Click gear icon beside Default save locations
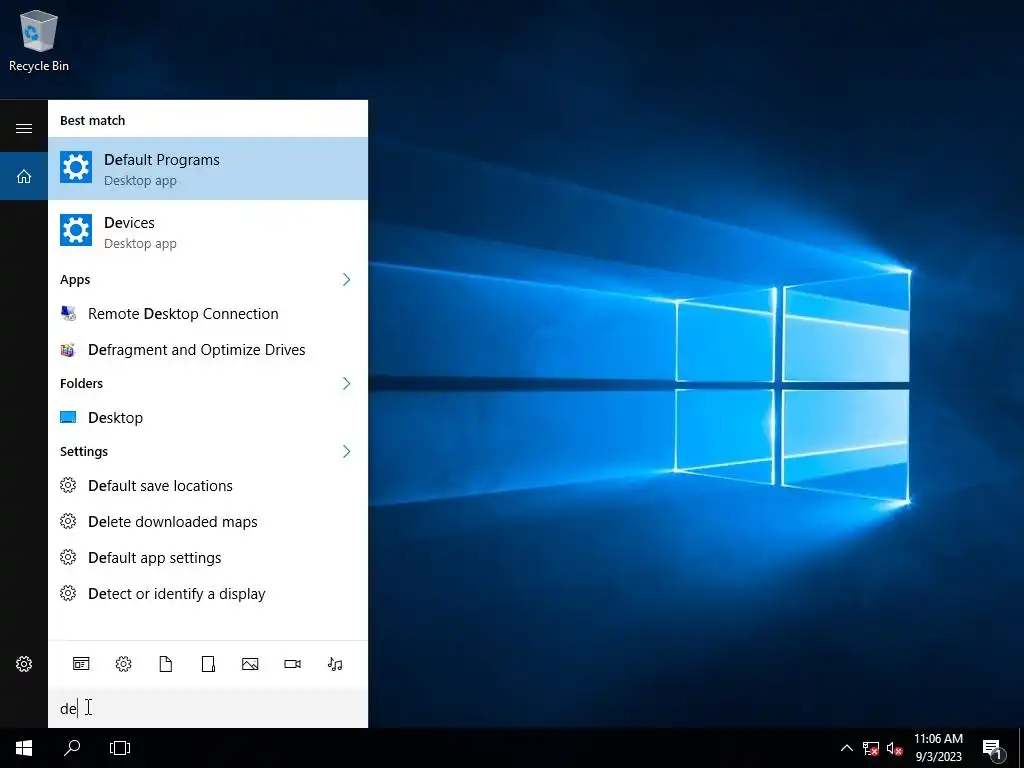The height and width of the screenshot is (768, 1024). [x=68, y=485]
